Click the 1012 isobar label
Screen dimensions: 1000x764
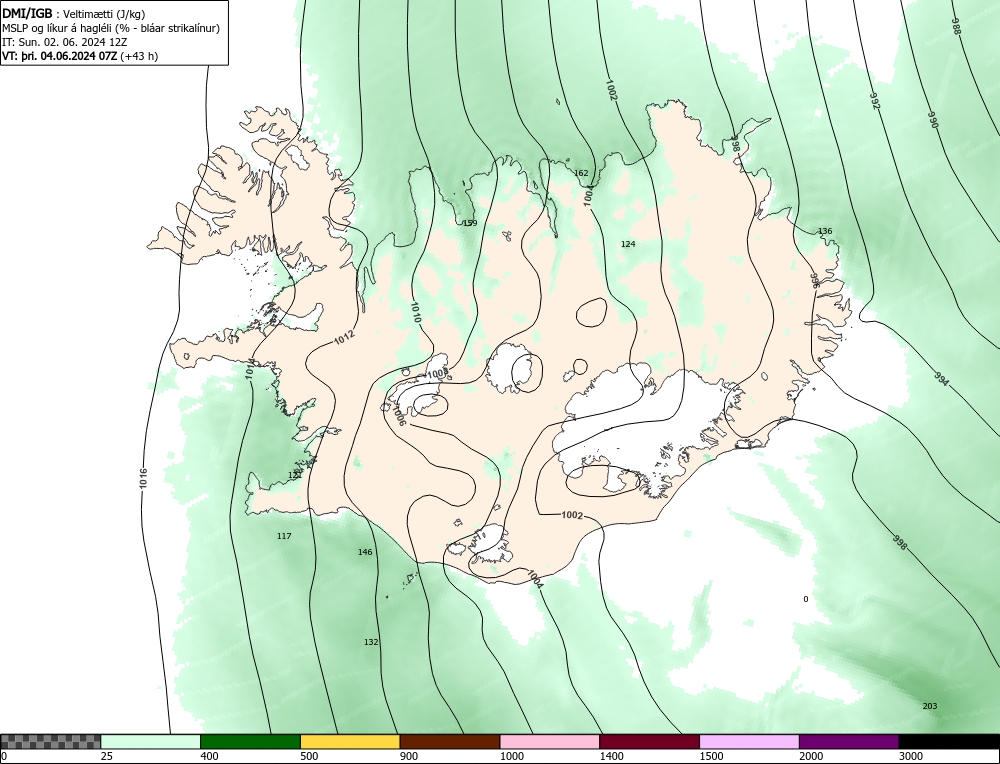344,337
